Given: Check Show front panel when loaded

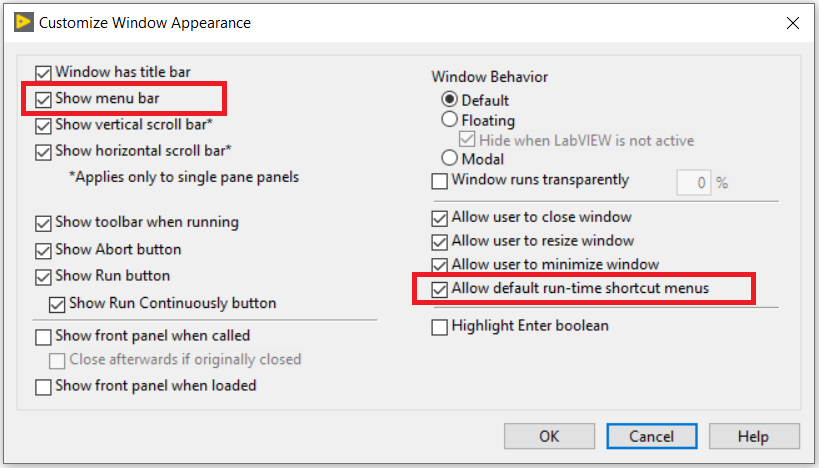Looking at the screenshot, I should click(x=43, y=386).
